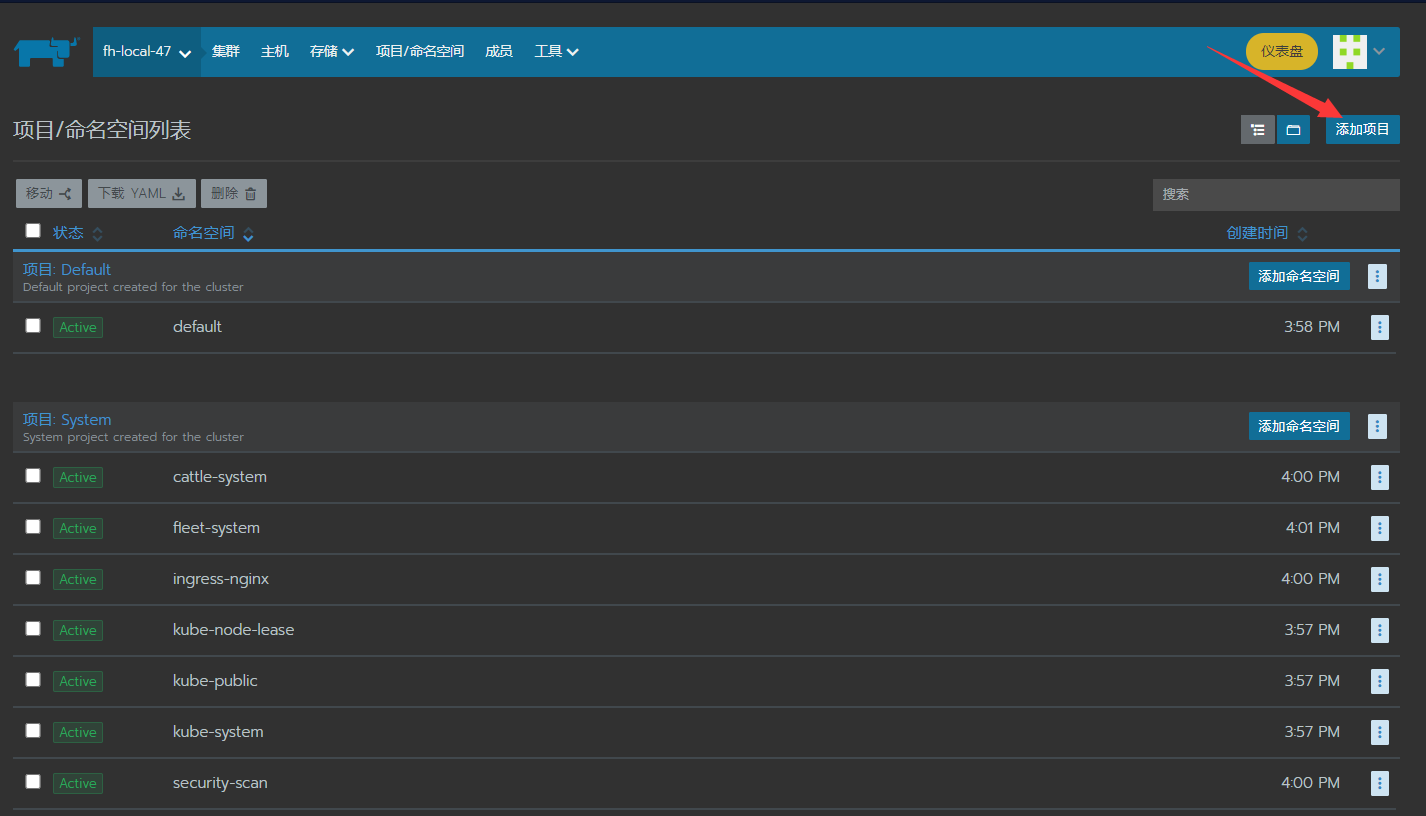Click the 创建时间 column header
This screenshot has width=1426, height=816.
coord(1257,233)
